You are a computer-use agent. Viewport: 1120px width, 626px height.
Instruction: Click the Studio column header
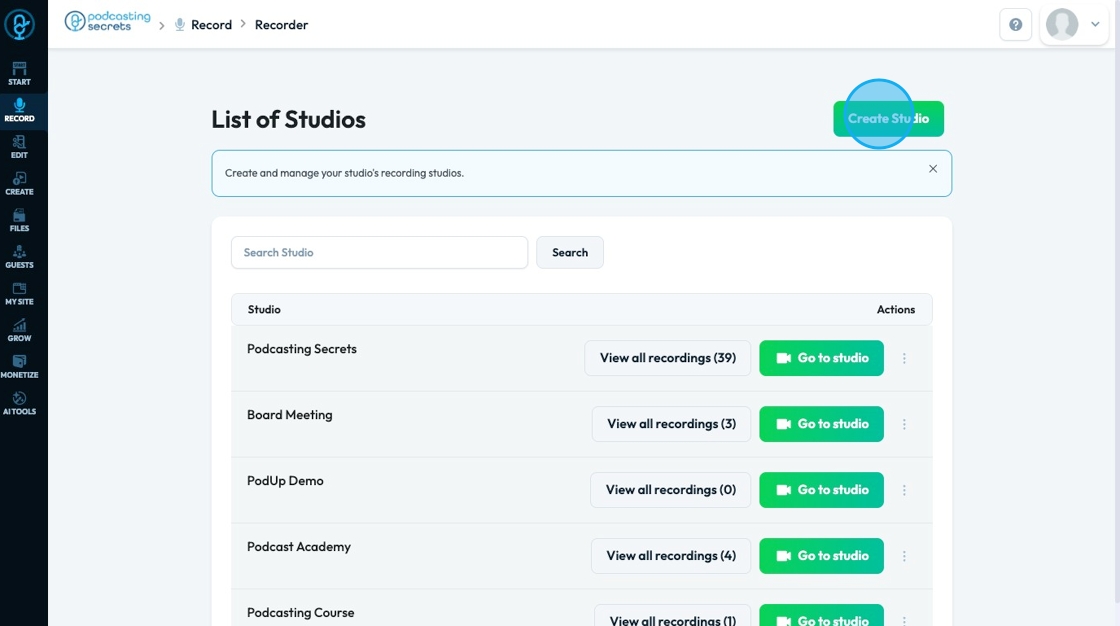coord(264,309)
